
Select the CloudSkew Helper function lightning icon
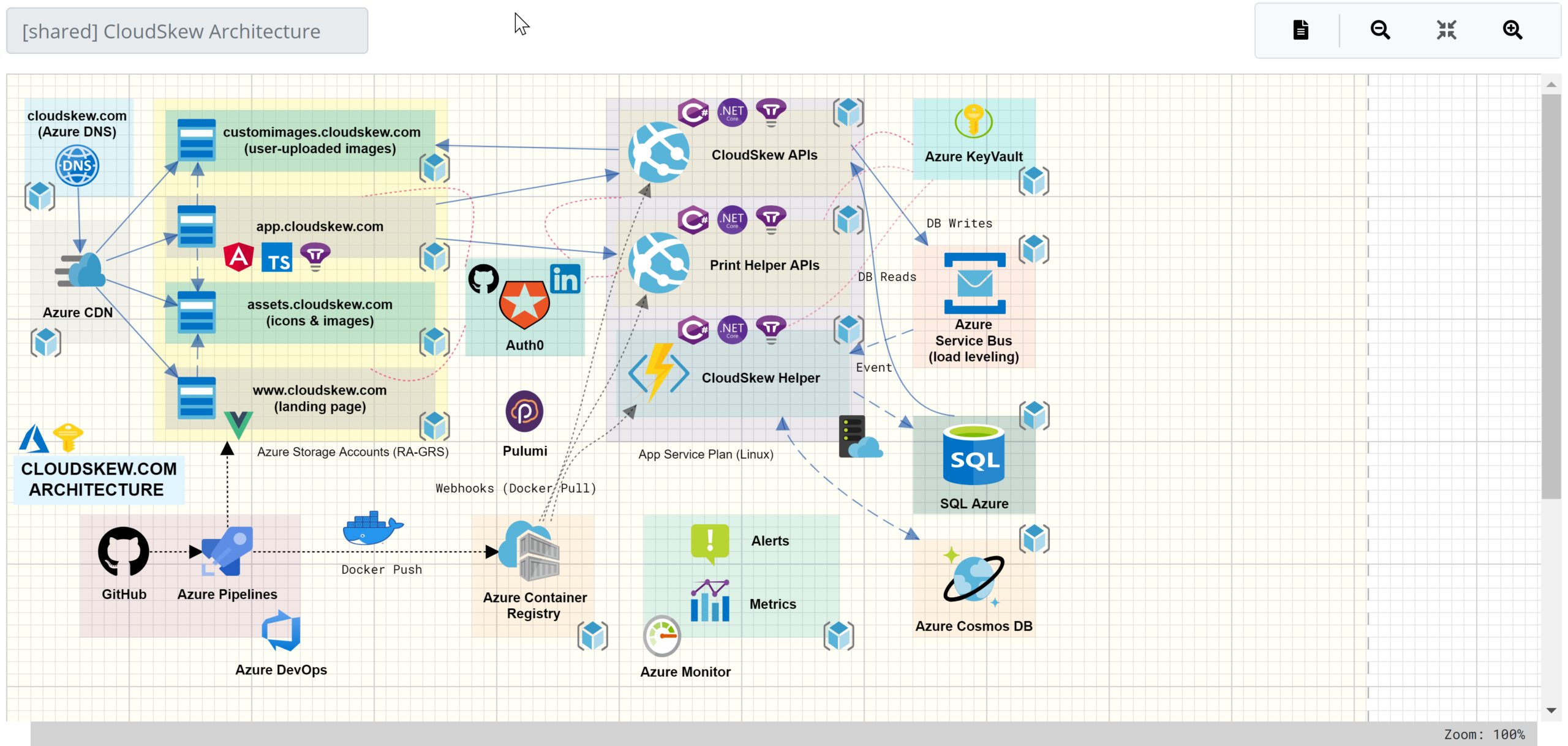coord(659,372)
